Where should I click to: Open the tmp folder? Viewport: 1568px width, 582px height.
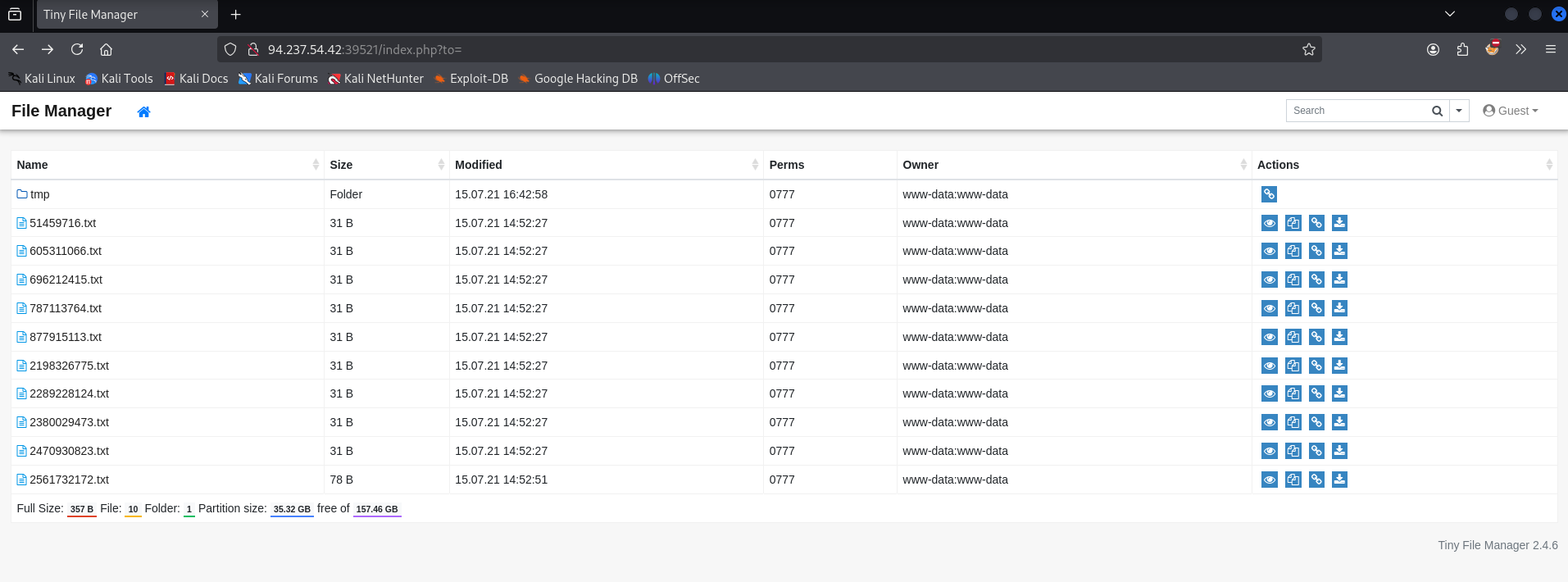[39, 194]
